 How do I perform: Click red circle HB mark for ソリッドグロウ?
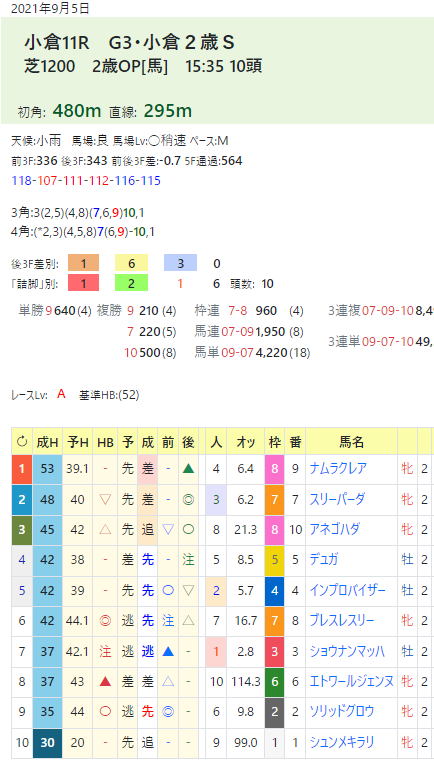tap(105, 712)
